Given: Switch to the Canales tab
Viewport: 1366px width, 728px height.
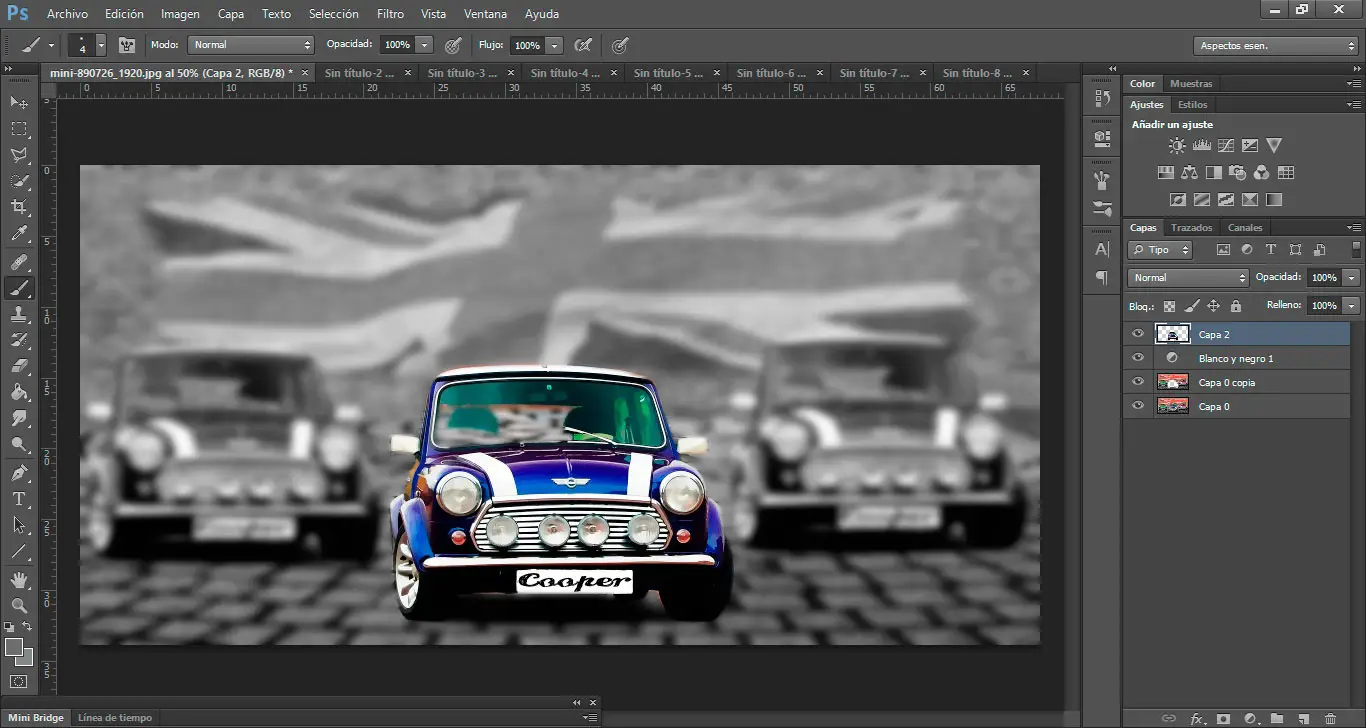Looking at the screenshot, I should coord(1245,228).
